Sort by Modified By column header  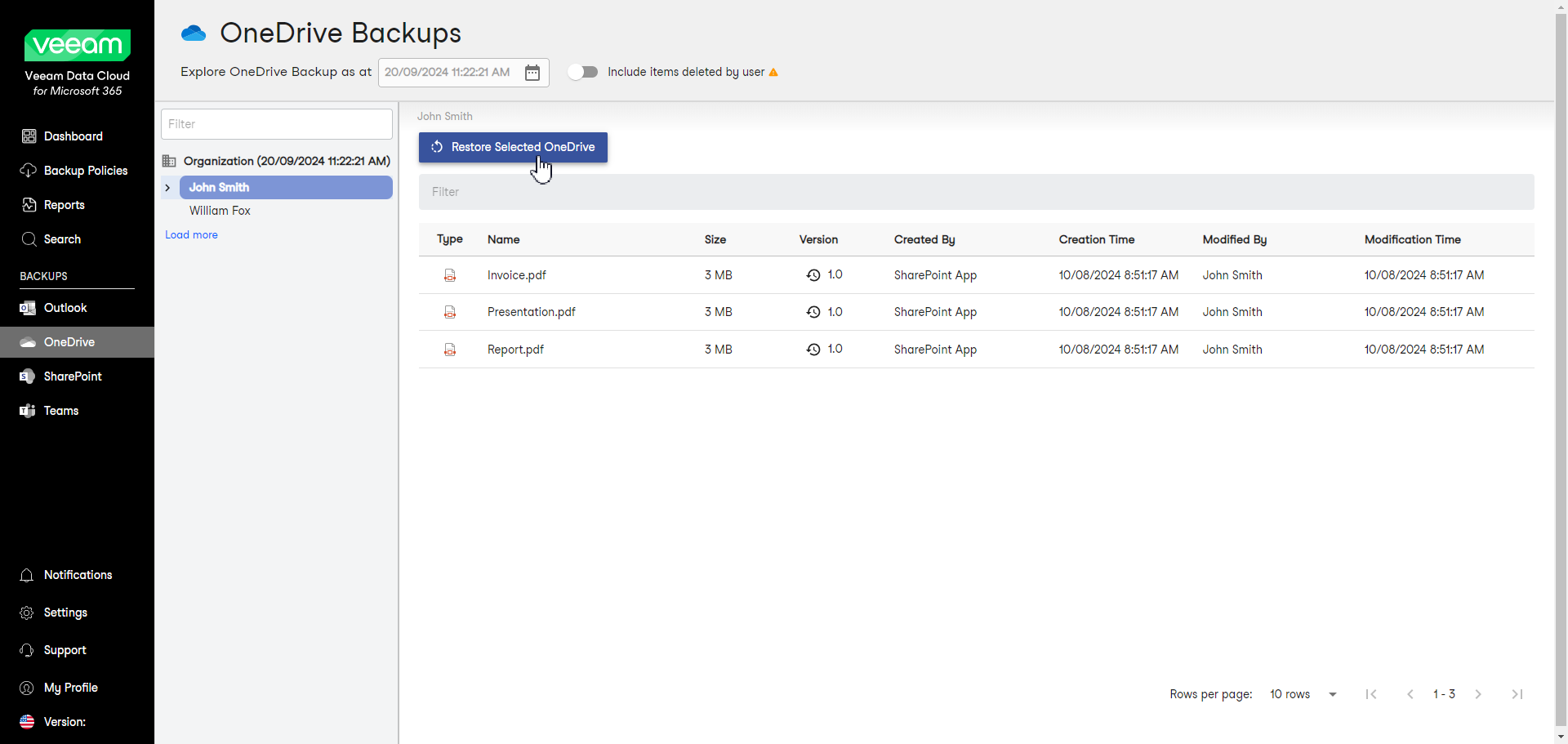tap(1235, 239)
